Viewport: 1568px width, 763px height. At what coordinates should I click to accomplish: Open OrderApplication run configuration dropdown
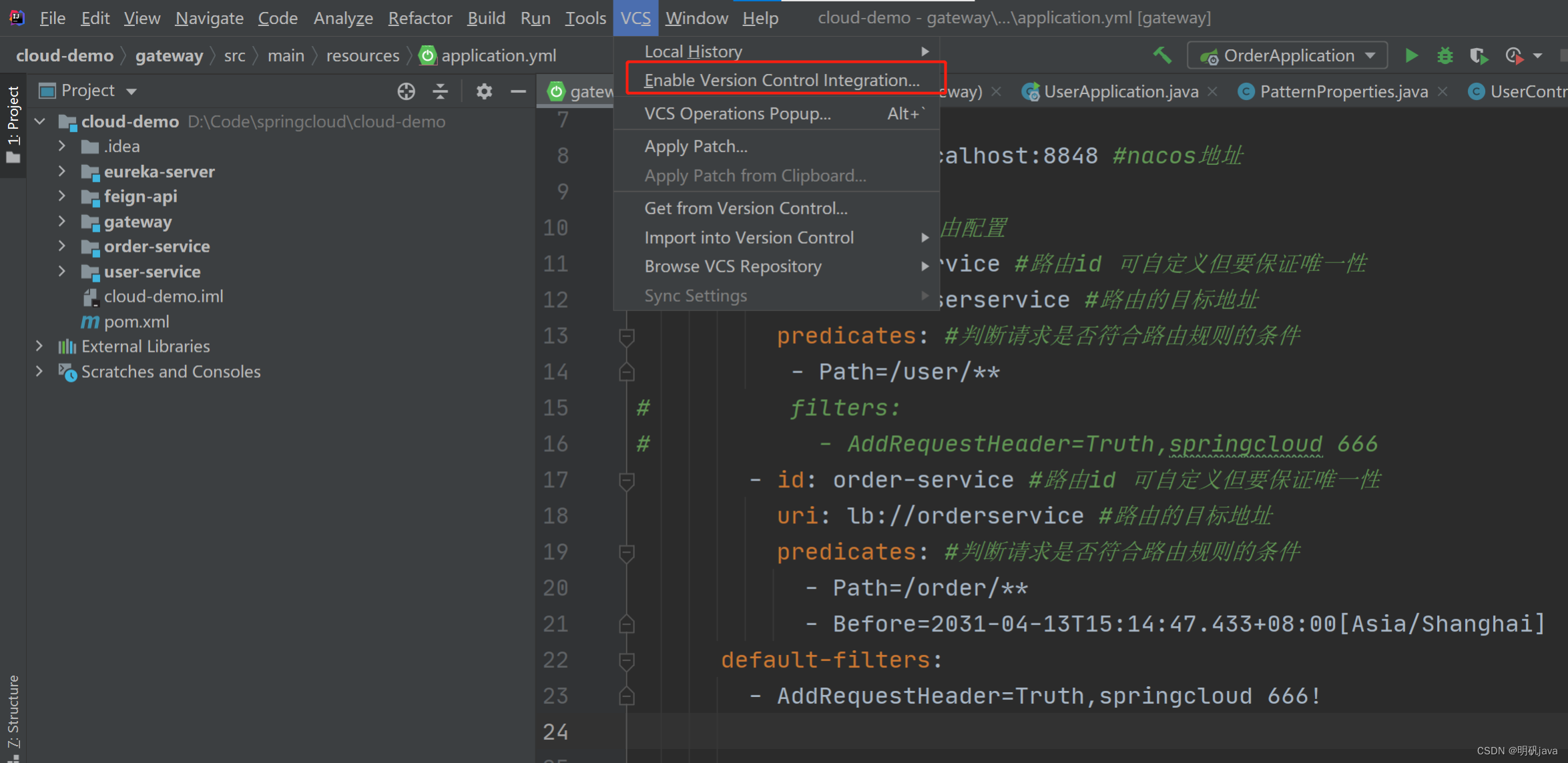click(x=1287, y=55)
